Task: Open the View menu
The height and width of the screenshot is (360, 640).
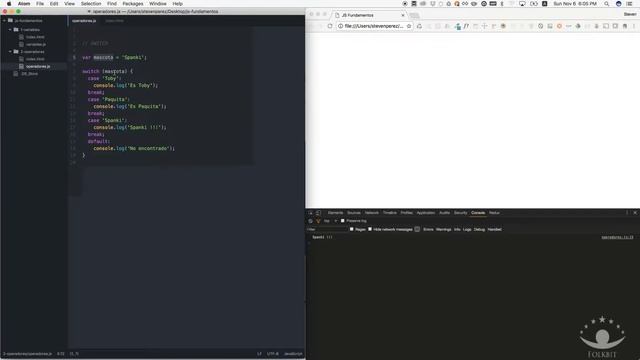Action: coord(69,4)
